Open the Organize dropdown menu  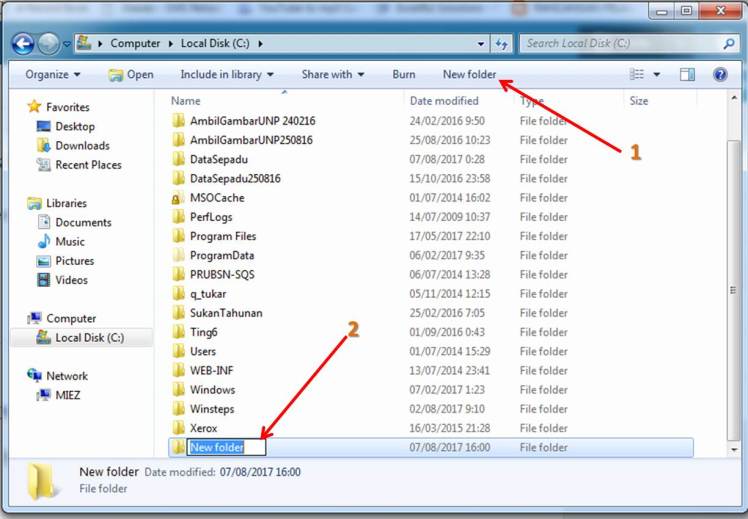pyautogui.click(x=53, y=75)
